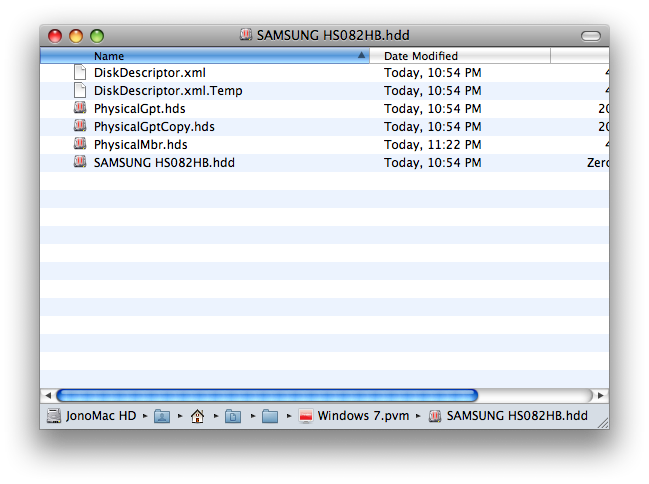Image resolution: width=649 pixels, height=484 pixels.
Task: Click JonoMac HD label in path bar
Action: pyautogui.click(x=101, y=416)
